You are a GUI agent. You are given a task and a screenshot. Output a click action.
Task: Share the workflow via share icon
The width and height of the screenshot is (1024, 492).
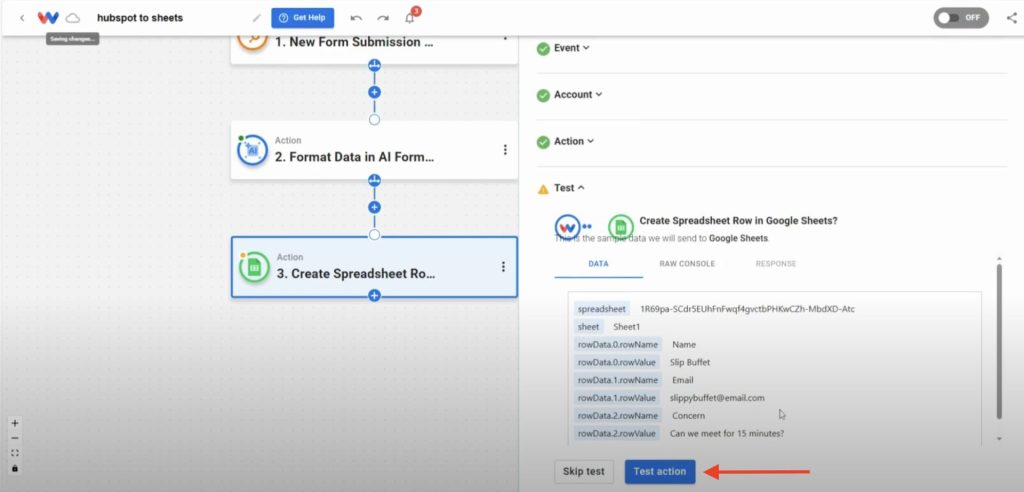tap(1011, 18)
